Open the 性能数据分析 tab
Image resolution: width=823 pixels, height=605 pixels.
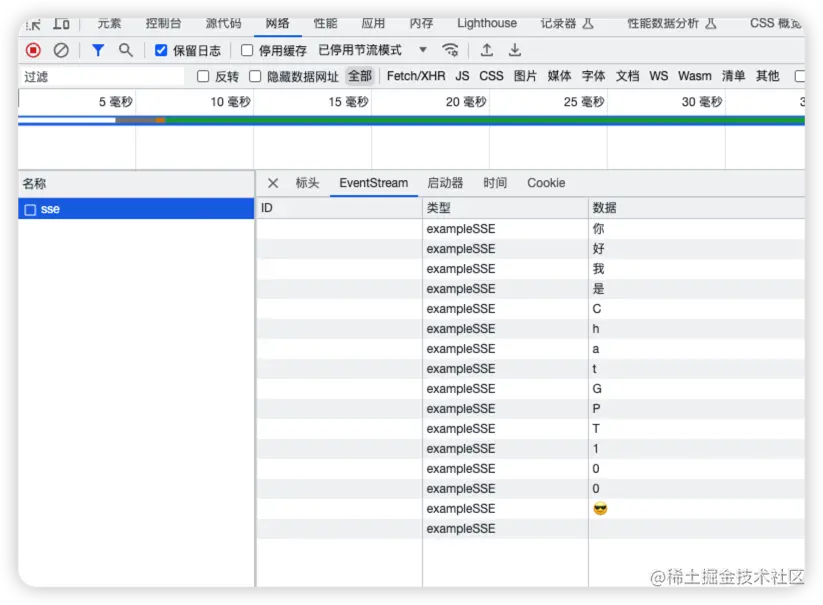tap(671, 24)
